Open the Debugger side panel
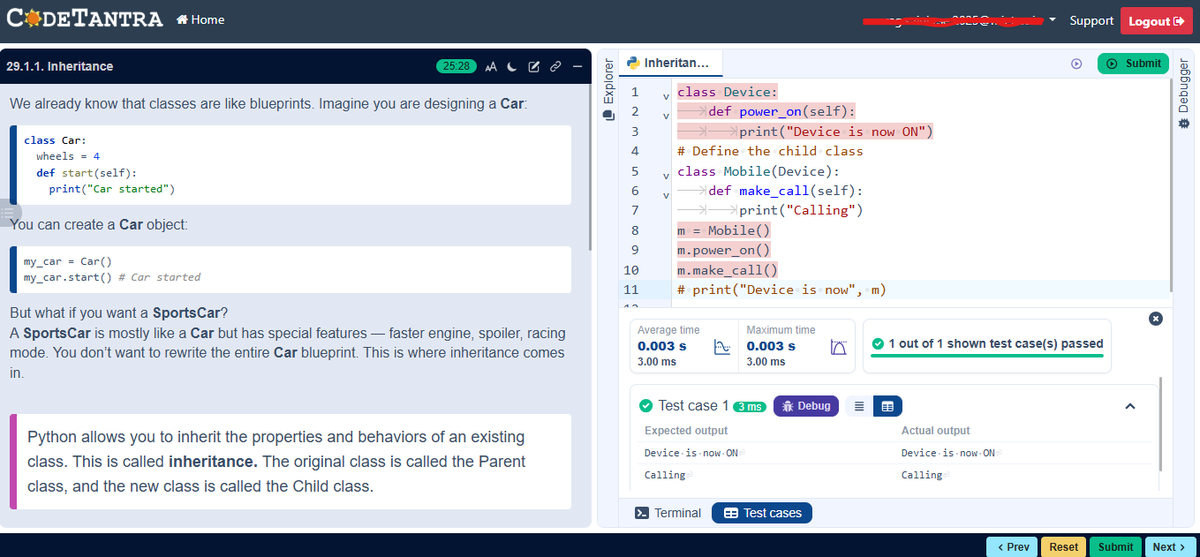 [x=1186, y=93]
